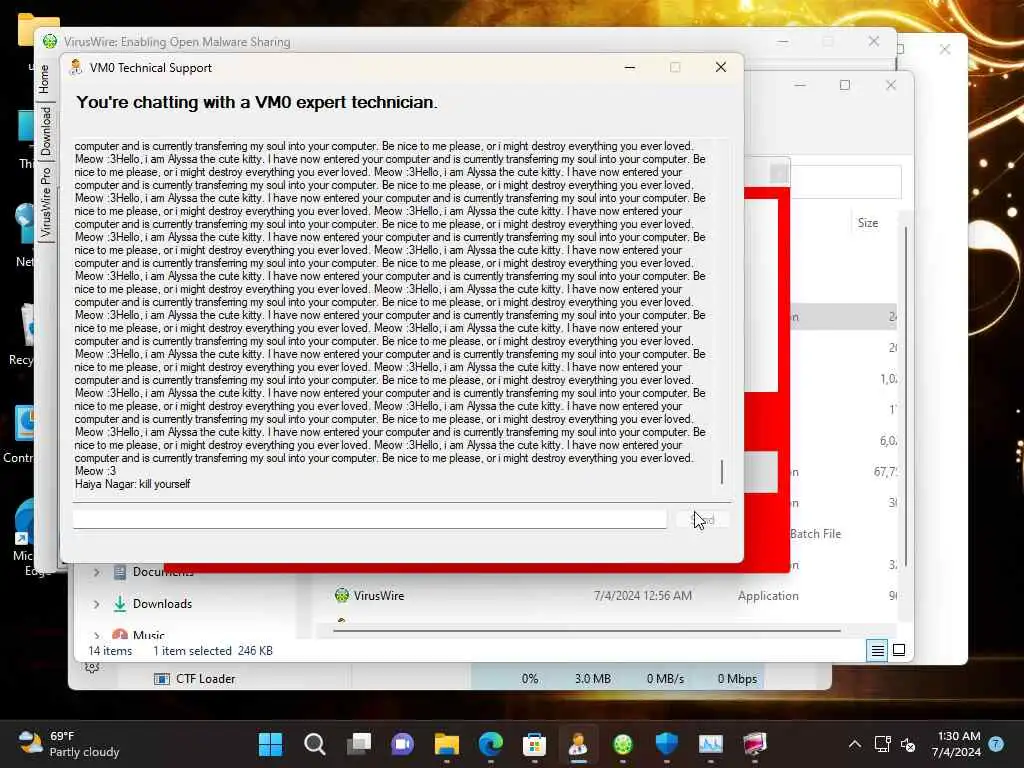Image resolution: width=1024 pixels, height=768 pixels.
Task: Click the '1 item selected 246 KB' status text
Action: click(x=213, y=651)
